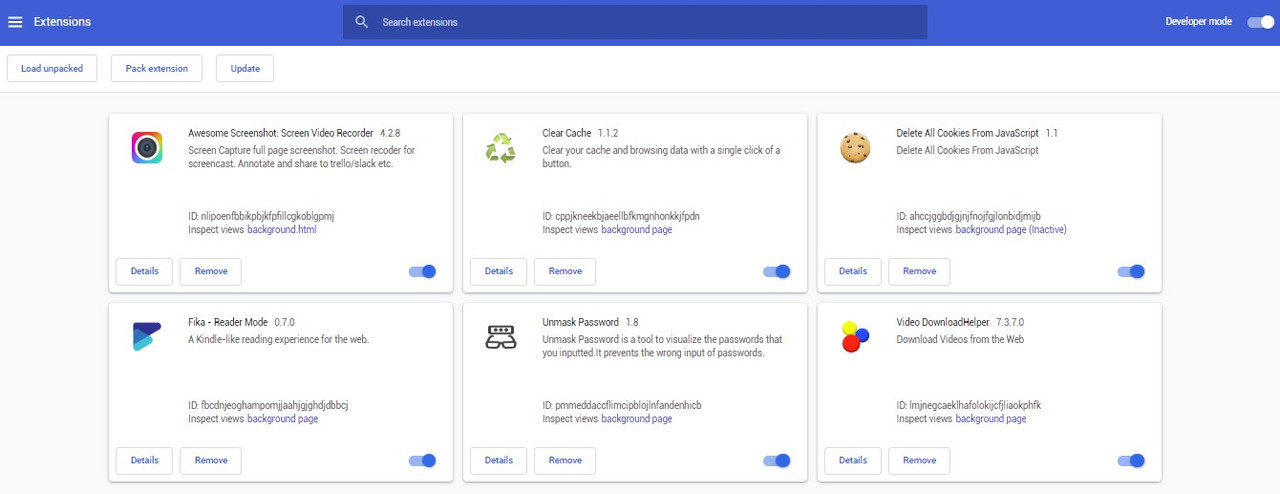Screen dimensions: 1280x494
Task: Focus the Search extensions field
Action: point(635,22)
